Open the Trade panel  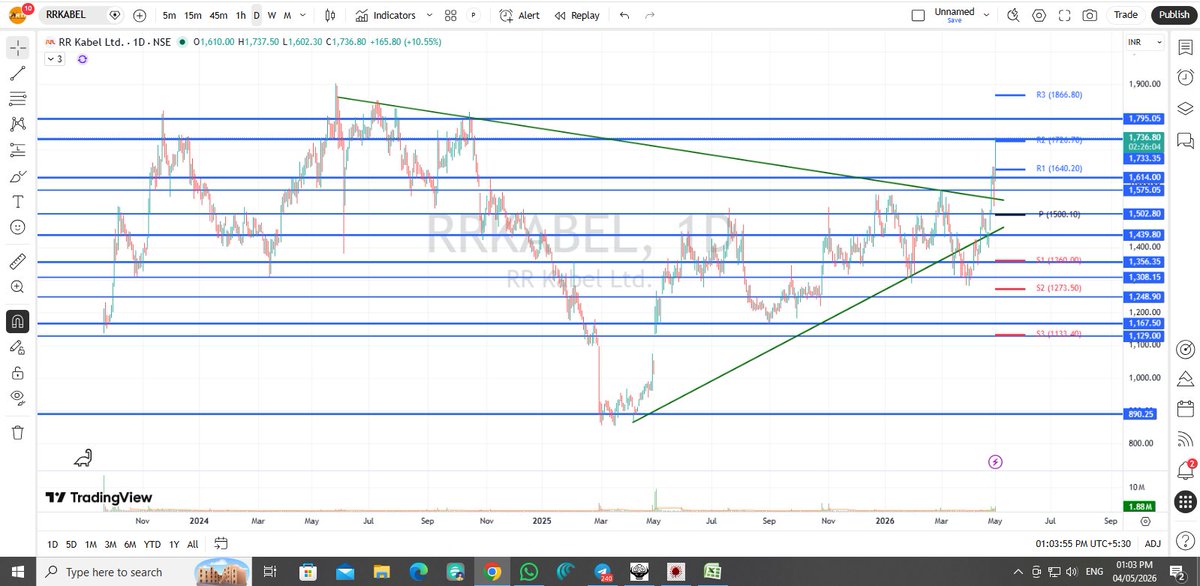pos(1126,15)
